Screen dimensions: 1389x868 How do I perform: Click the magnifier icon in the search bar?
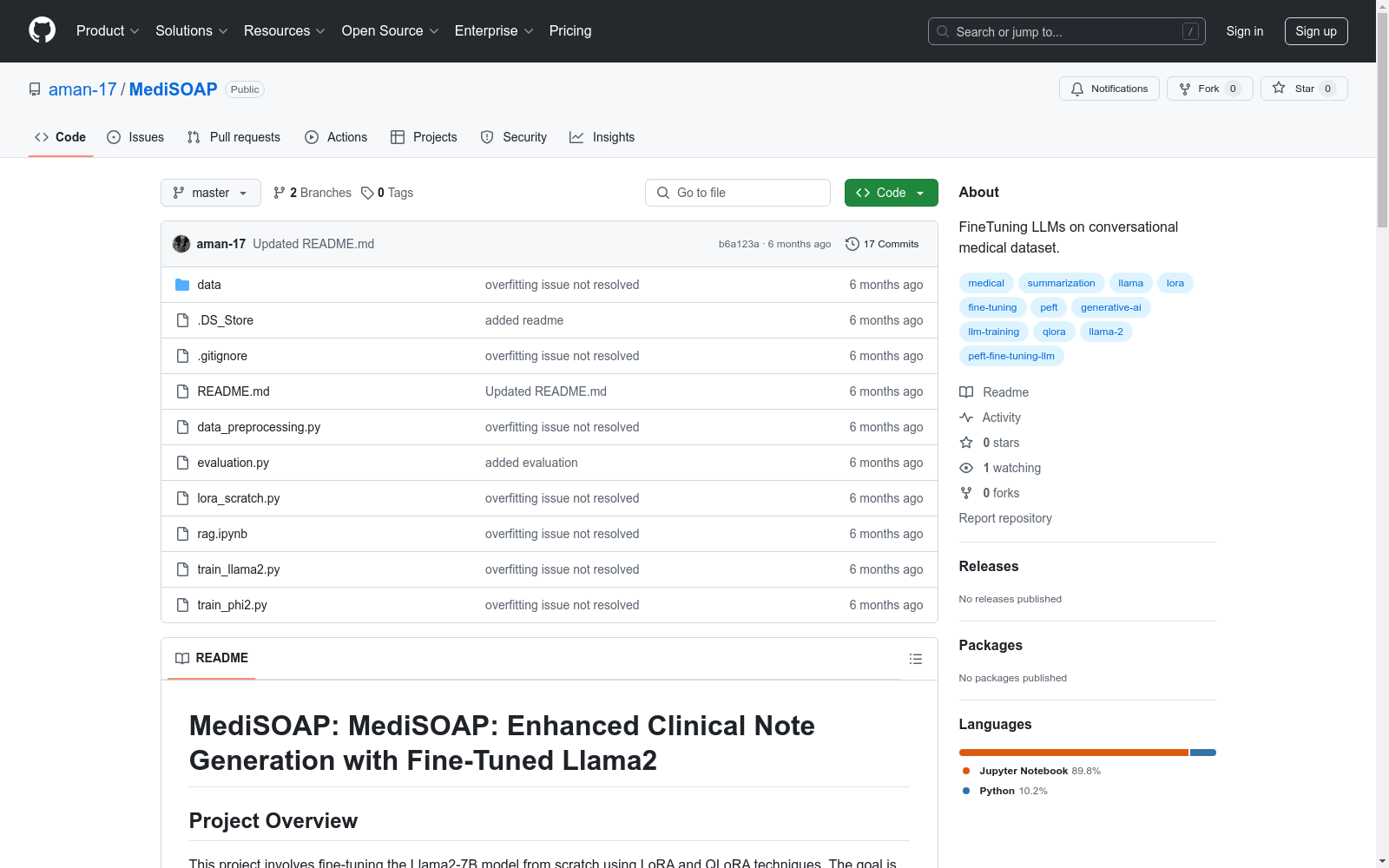pyautogui.click(x=943, y=31)
